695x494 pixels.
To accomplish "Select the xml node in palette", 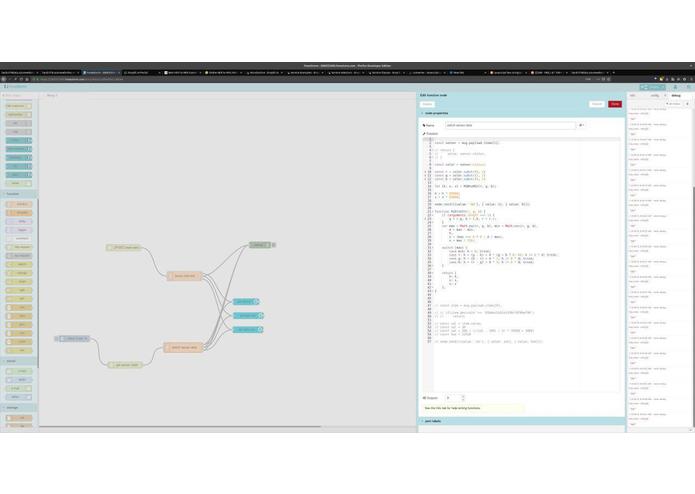I will tap(19, 333).
